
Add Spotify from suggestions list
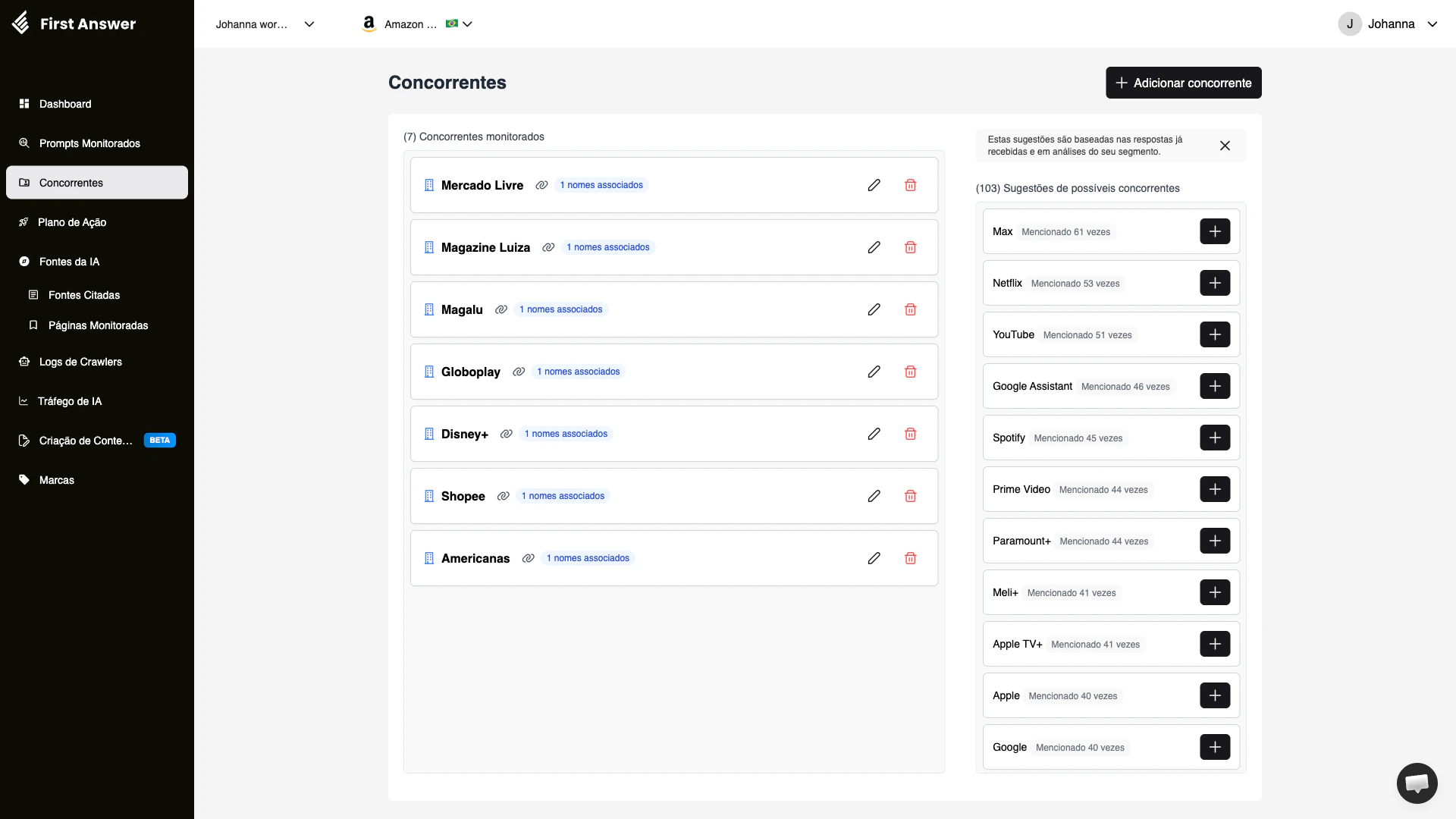coord(1214,438)
